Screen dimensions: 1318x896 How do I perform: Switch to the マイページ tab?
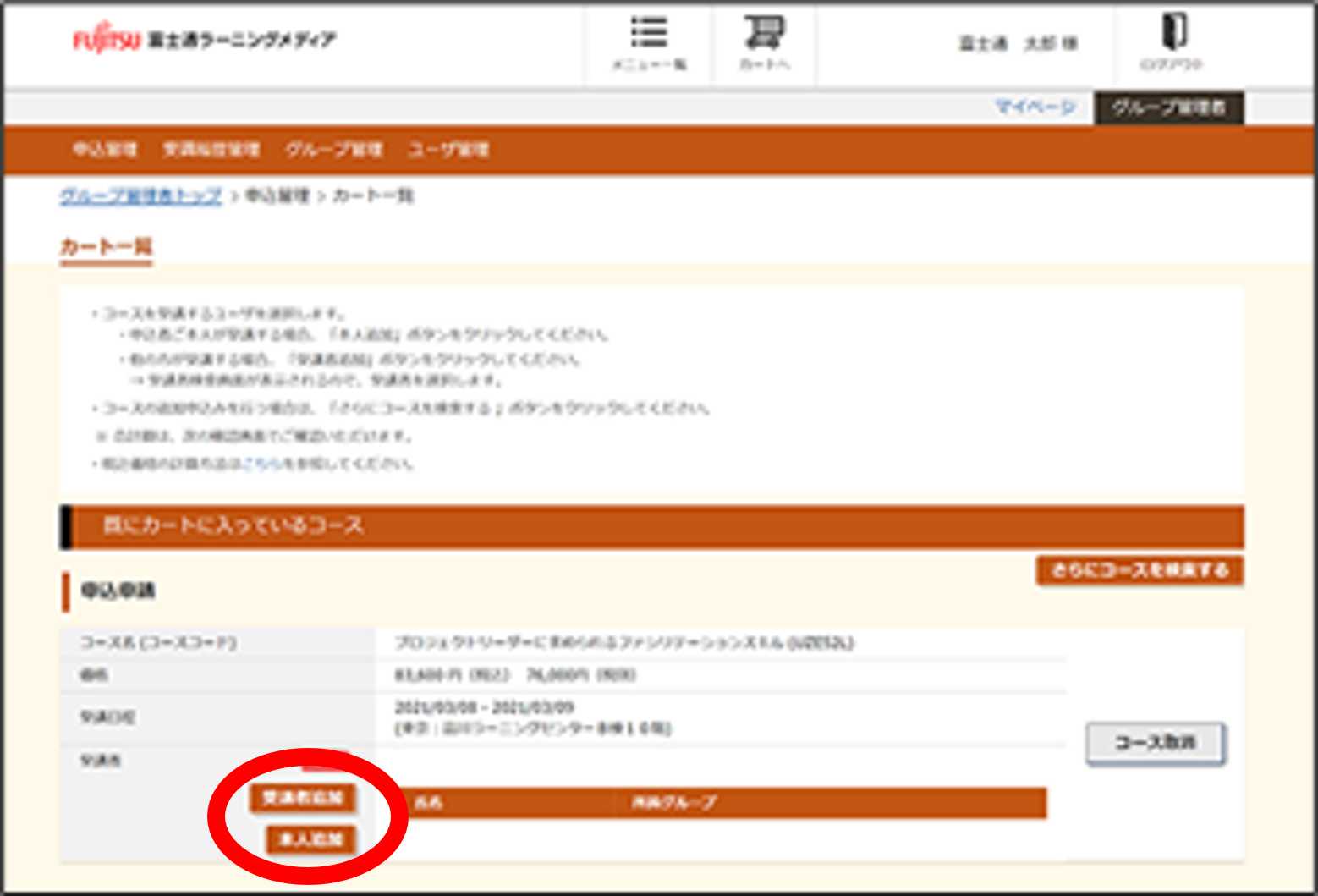tap(1035, 107)
